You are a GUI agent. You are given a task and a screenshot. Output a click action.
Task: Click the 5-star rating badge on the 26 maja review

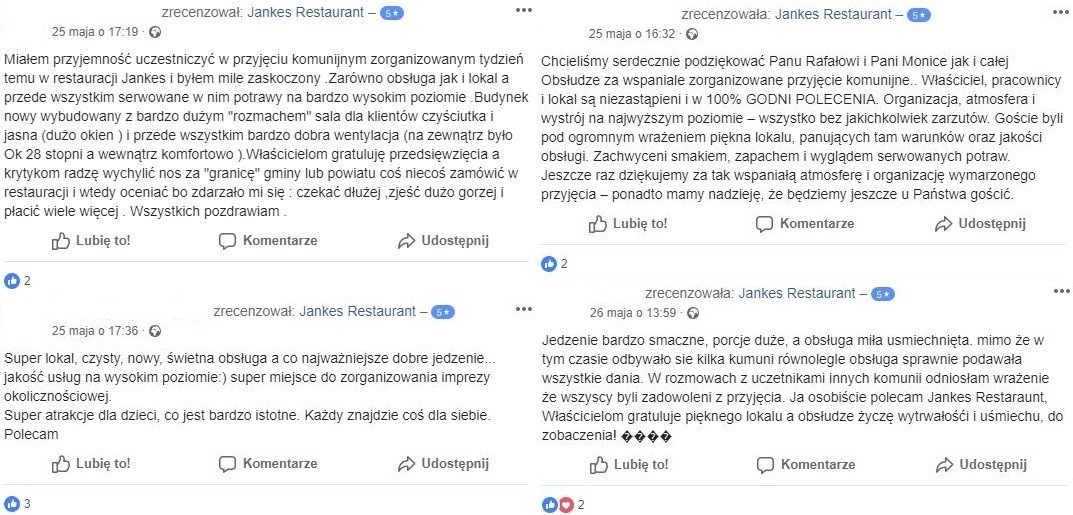pyautogui.click(x=884, y=294)
